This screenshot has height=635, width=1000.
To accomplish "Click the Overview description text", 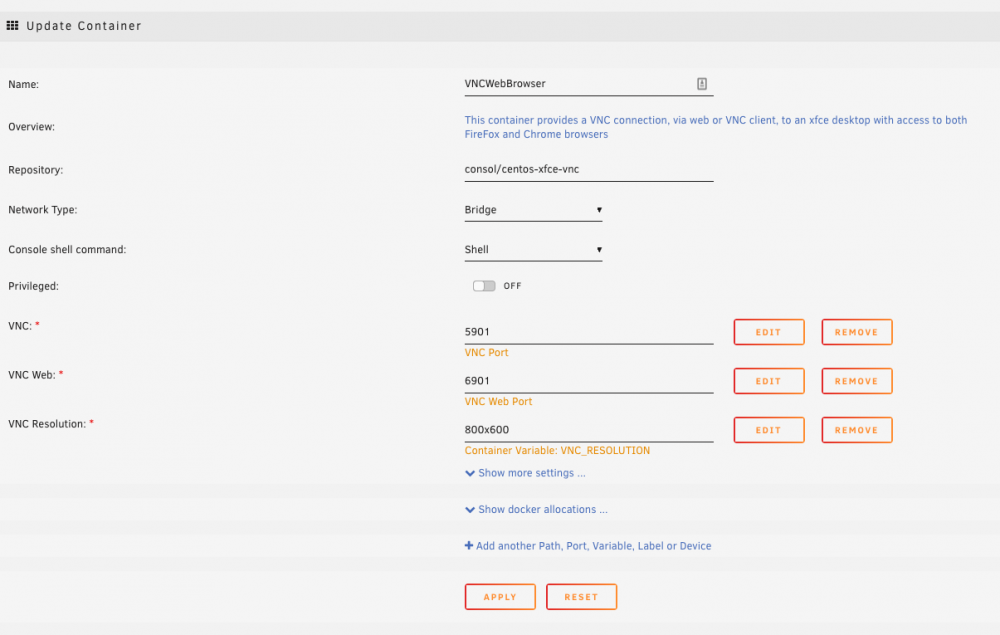I will (716, 127).
